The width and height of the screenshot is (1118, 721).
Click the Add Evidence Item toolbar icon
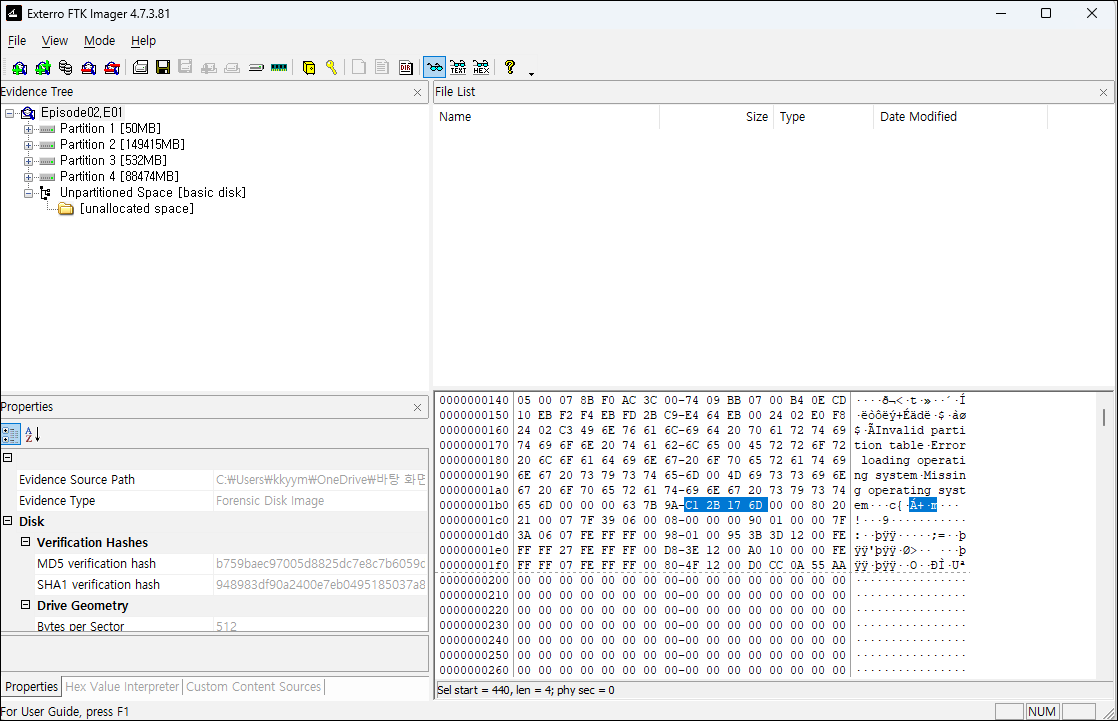(x=20, y=68)
